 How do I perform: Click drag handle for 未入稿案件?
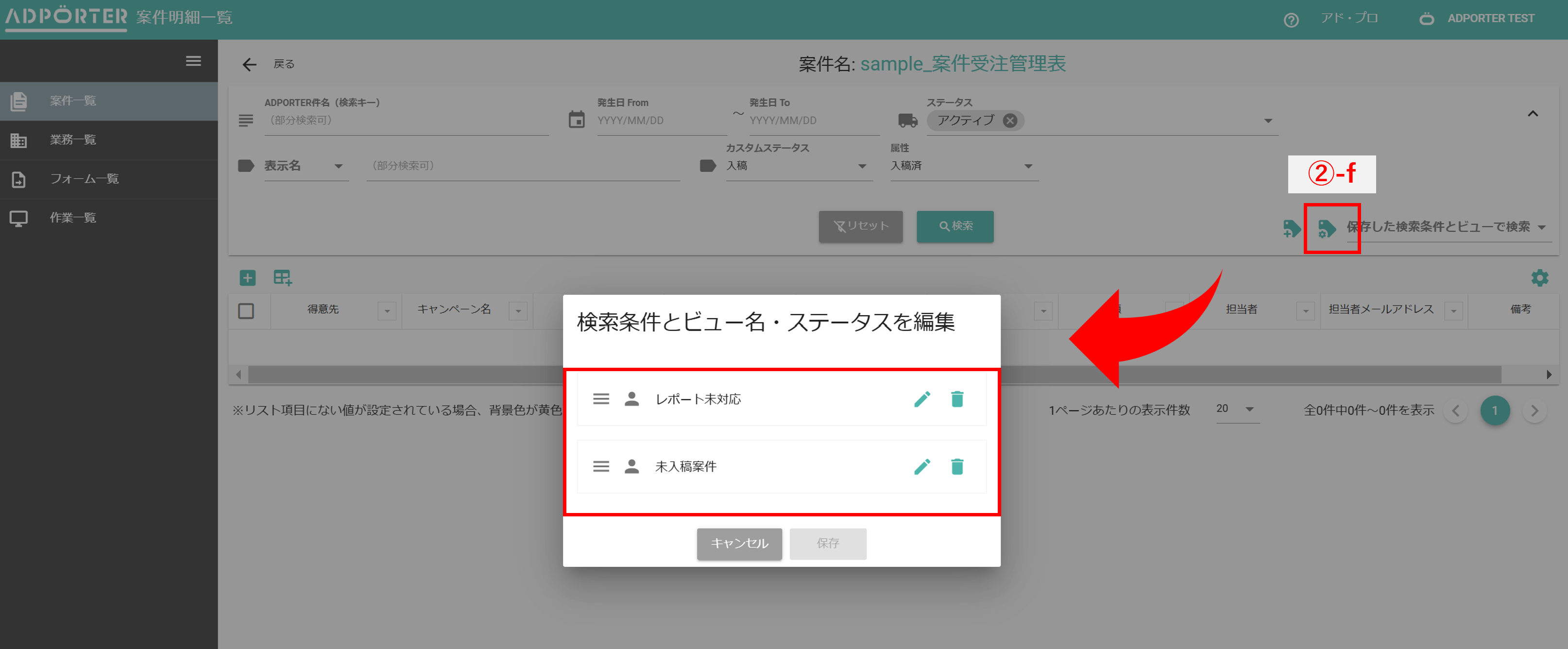coord(601,467)
